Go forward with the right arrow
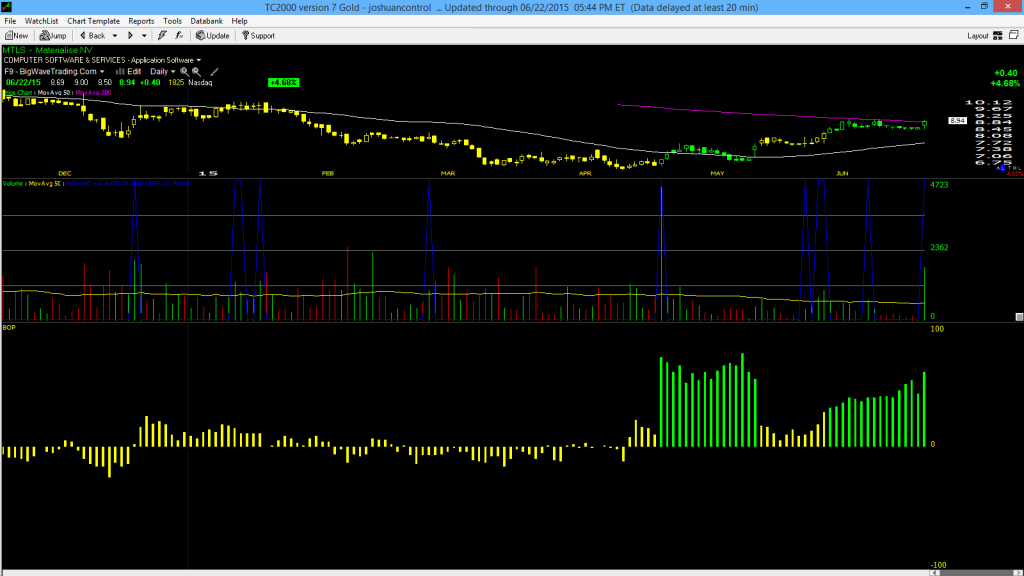The width and height of the screenshot is (1024, 576). tap(130, 36)
